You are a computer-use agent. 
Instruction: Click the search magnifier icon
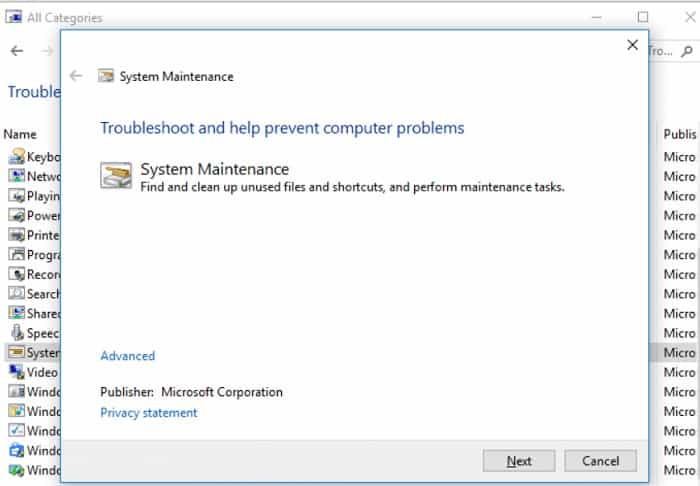tap(687, 51)
